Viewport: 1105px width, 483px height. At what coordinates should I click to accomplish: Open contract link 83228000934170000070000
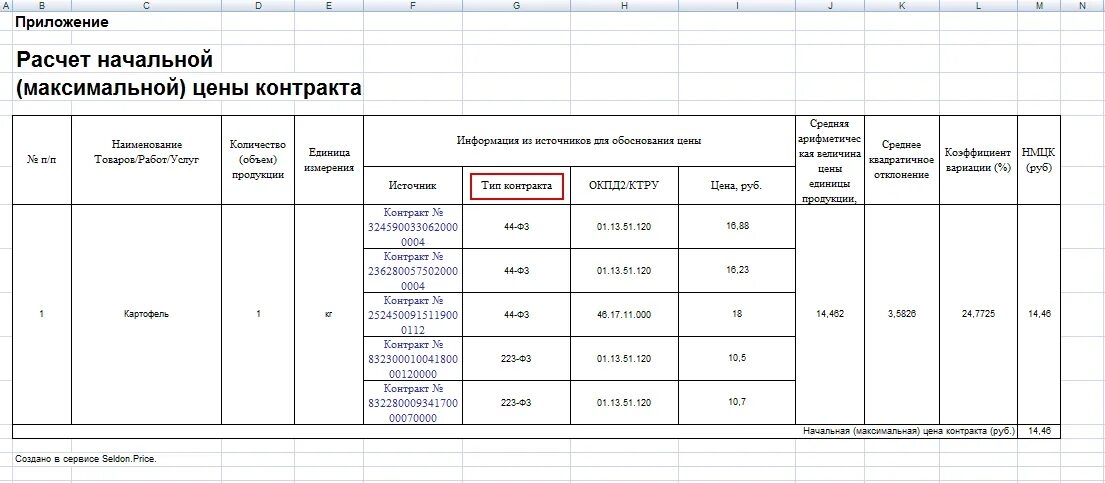[x=413, y=403]
